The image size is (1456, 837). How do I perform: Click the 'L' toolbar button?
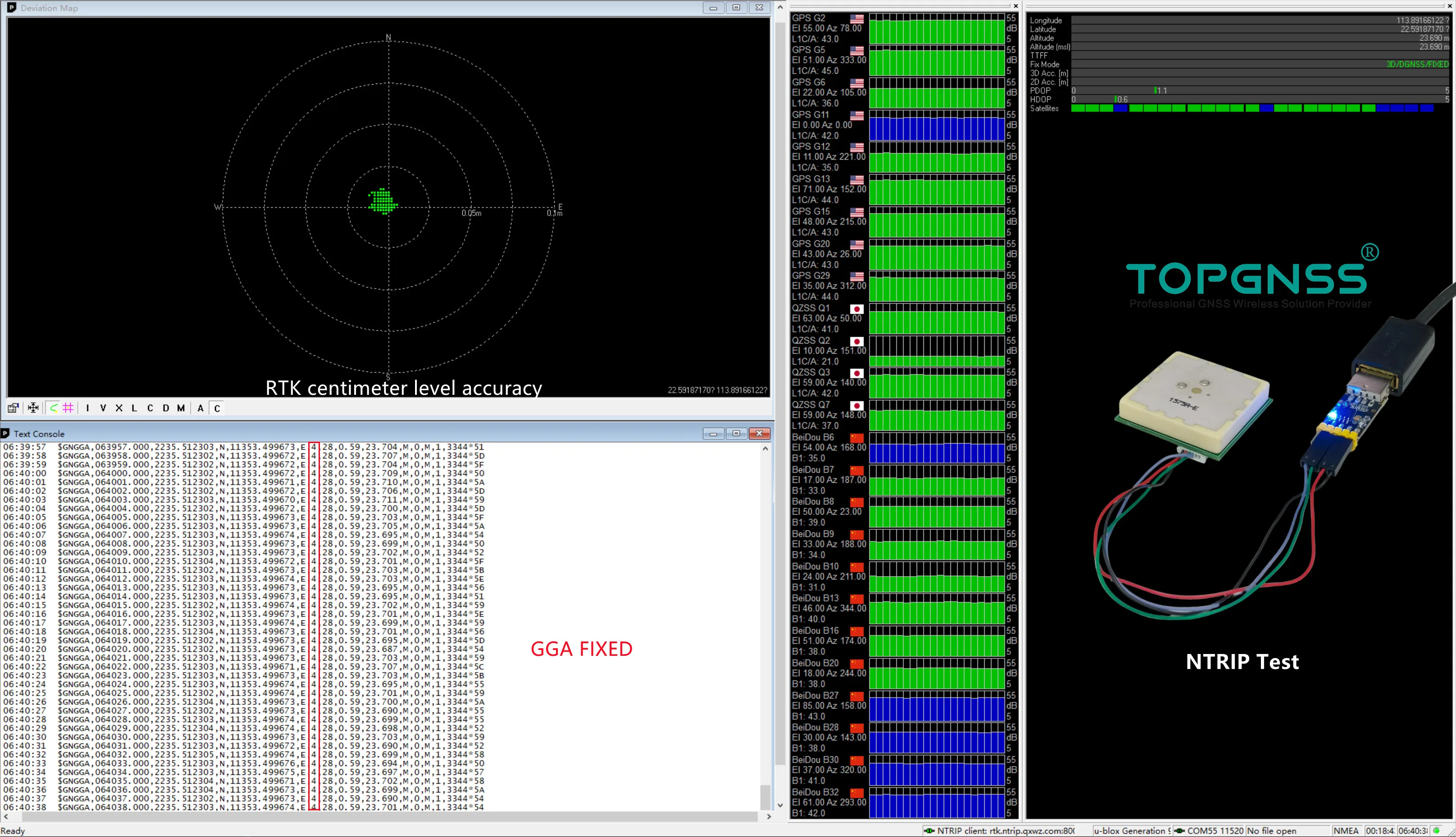pos(134,408)
